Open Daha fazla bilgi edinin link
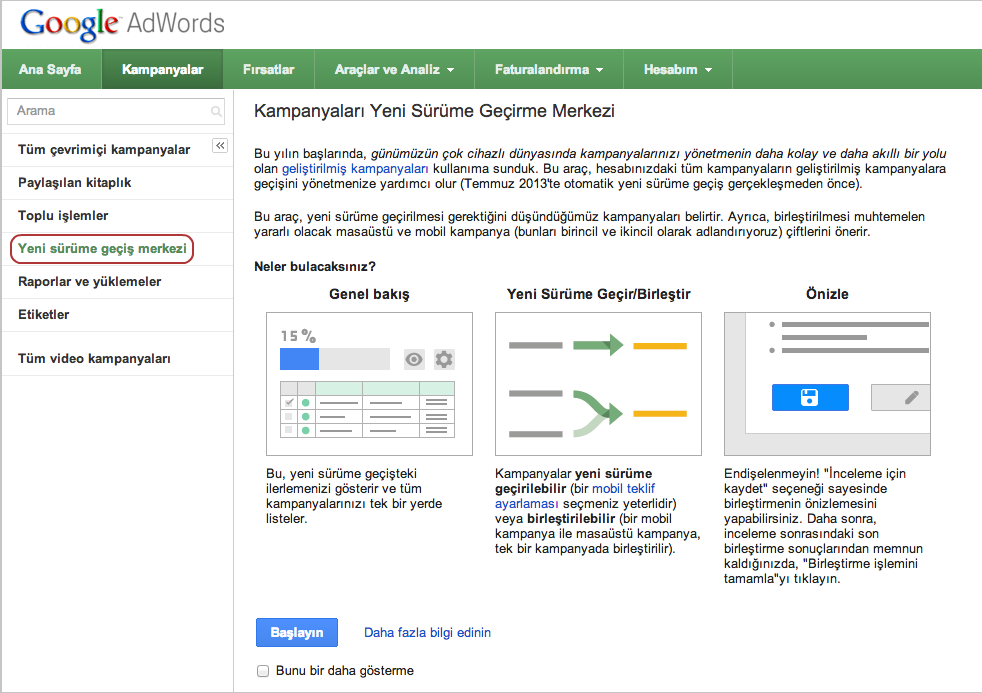The image size is (982, 693). click(427, 633)
